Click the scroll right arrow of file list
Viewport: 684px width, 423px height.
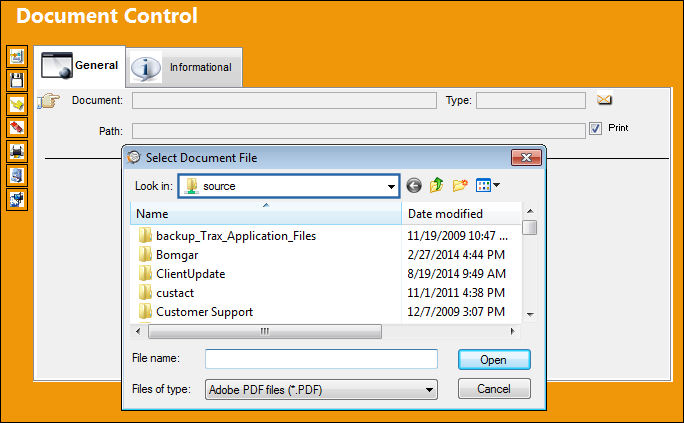pyautogui.click(x=513, y=331)
